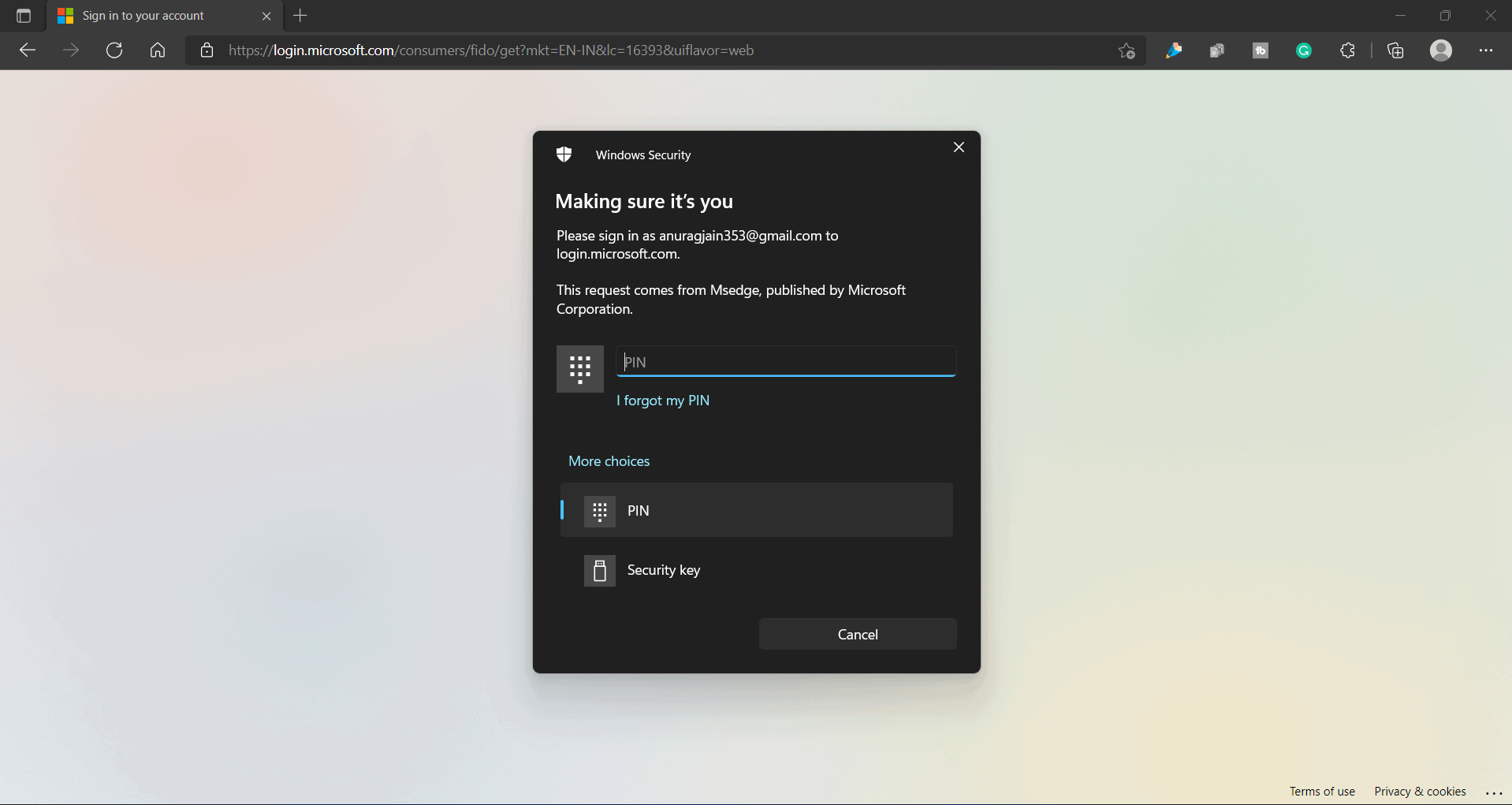Open the Grammarly extension icon

pos(1304,50)
